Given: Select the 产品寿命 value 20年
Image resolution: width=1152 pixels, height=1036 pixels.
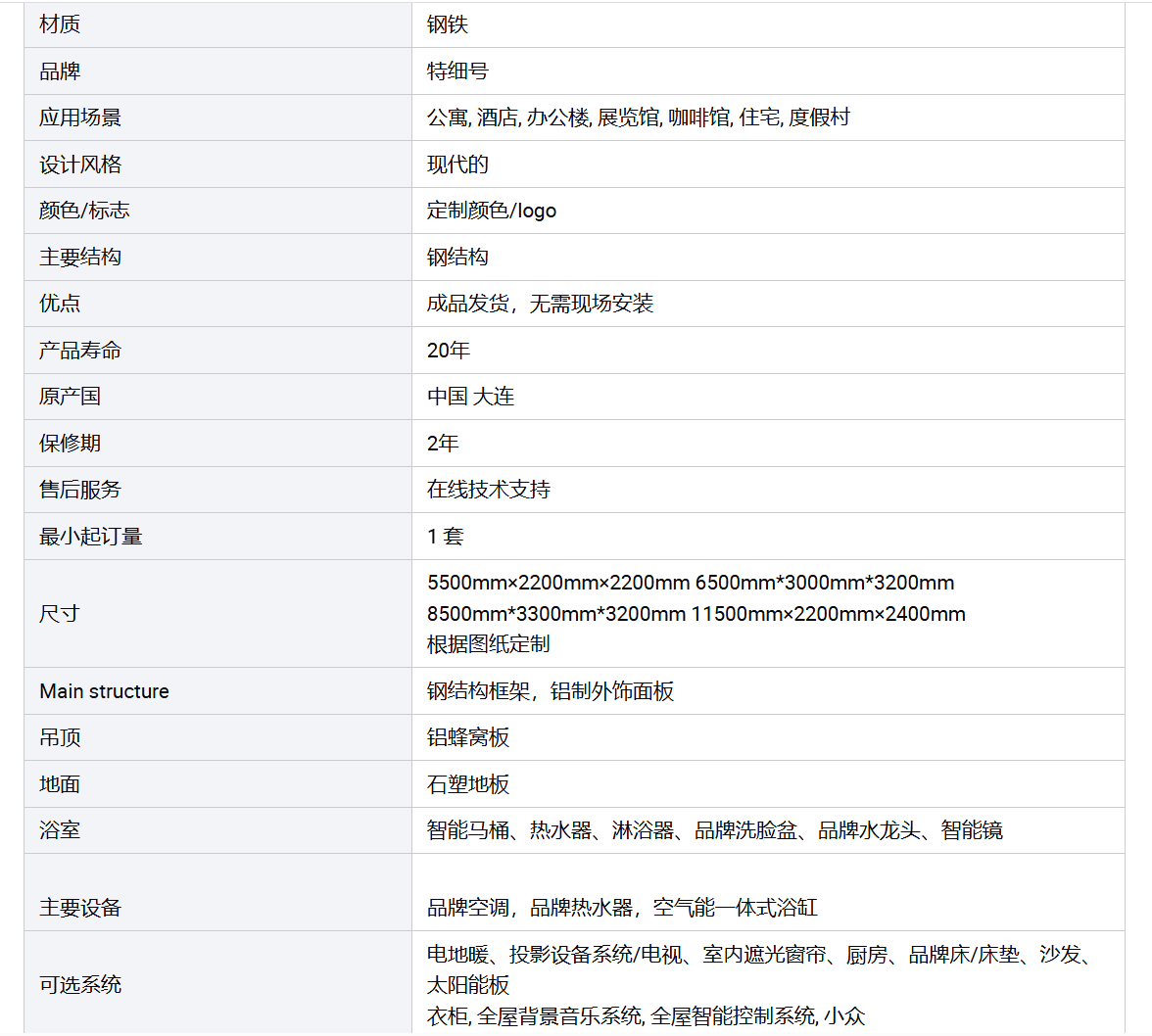Looking at the screenshot, I should 449,351.
